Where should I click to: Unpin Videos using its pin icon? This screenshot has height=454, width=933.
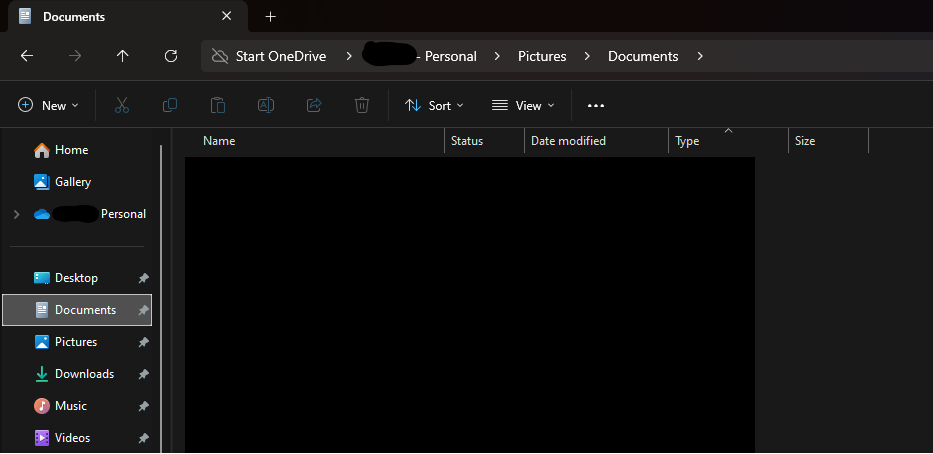[x=143, y=439]
